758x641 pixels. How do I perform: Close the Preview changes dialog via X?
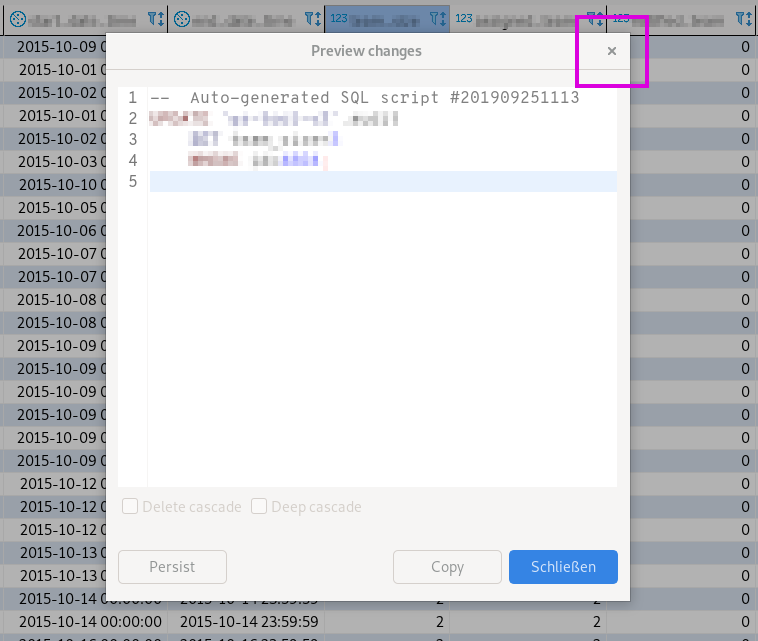[612, 51]
